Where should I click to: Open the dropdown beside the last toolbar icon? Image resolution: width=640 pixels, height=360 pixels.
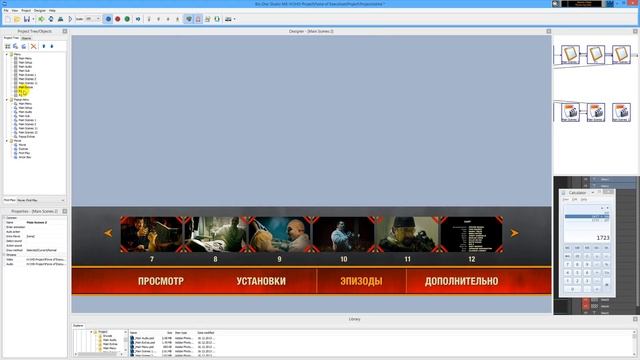tap(234, 19)
